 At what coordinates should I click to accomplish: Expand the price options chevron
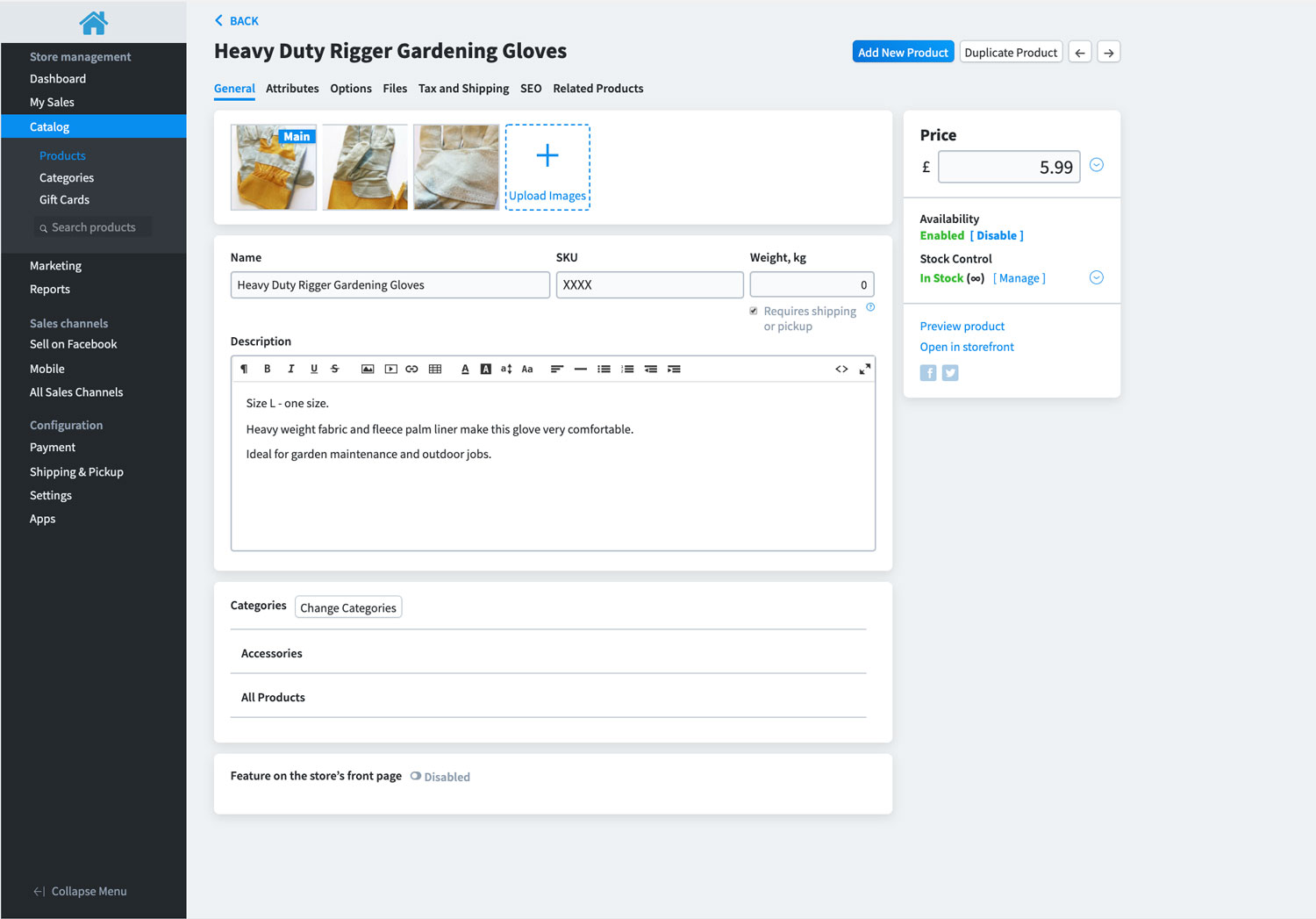1097,165
